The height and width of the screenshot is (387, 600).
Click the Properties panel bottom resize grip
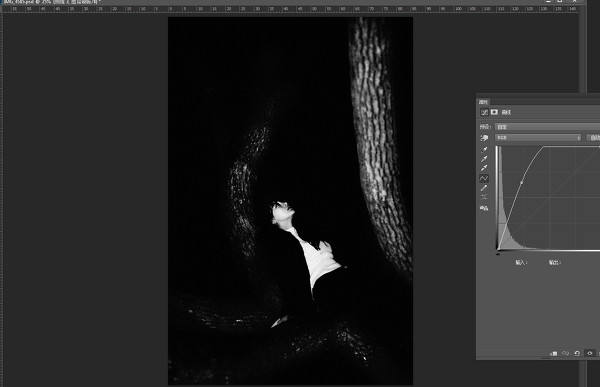545,359
